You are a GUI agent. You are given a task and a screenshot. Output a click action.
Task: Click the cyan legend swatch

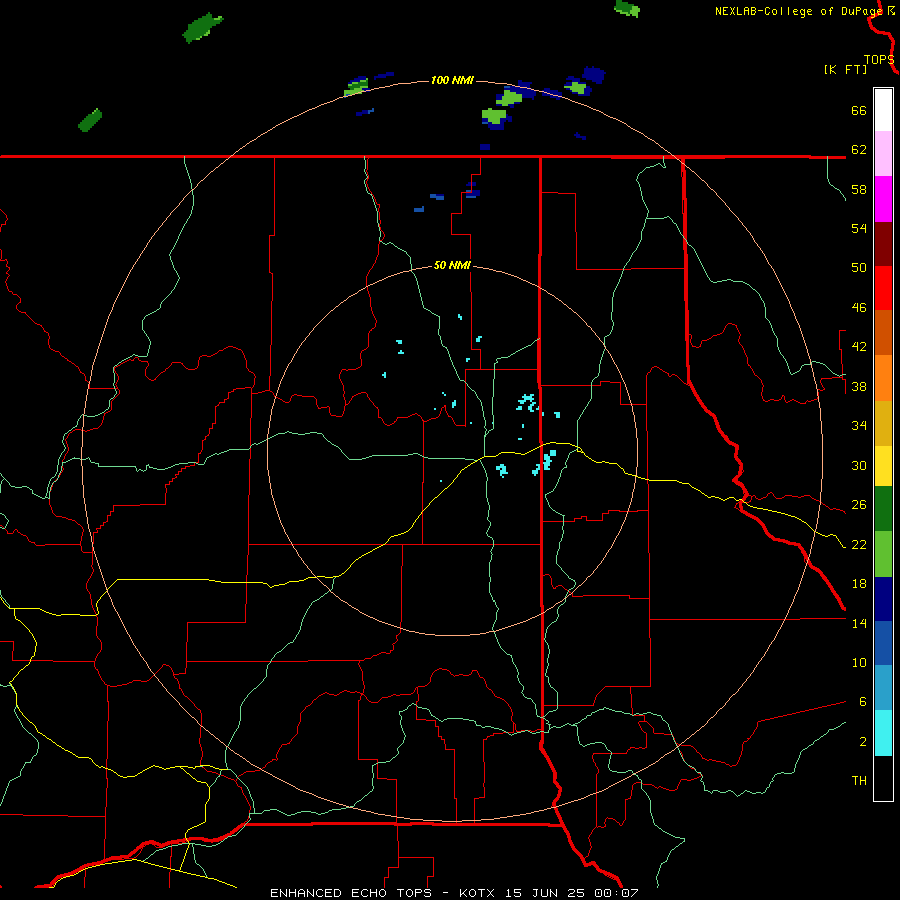click(883, 733)
